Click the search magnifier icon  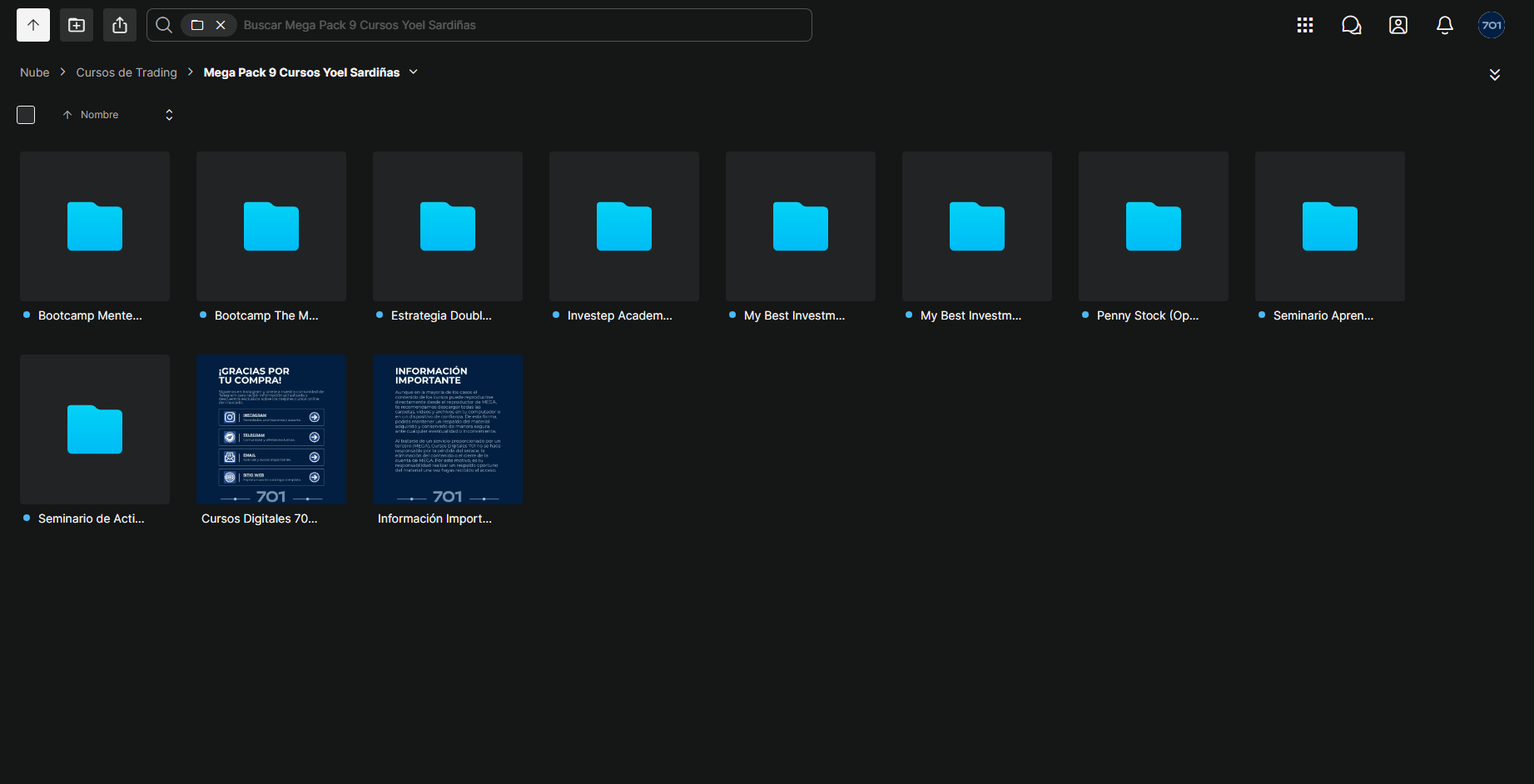(x=164, y=25)
